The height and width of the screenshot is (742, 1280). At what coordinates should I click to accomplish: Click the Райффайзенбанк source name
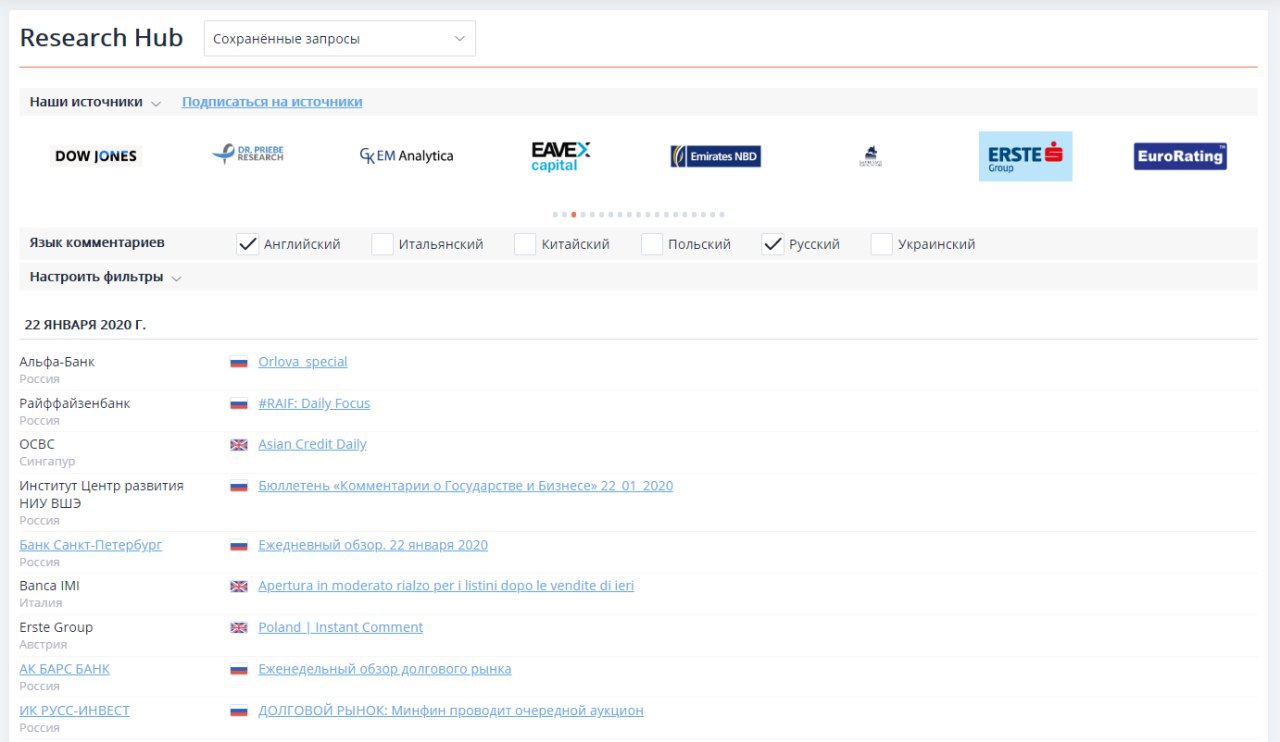click(x=75, y=403)
